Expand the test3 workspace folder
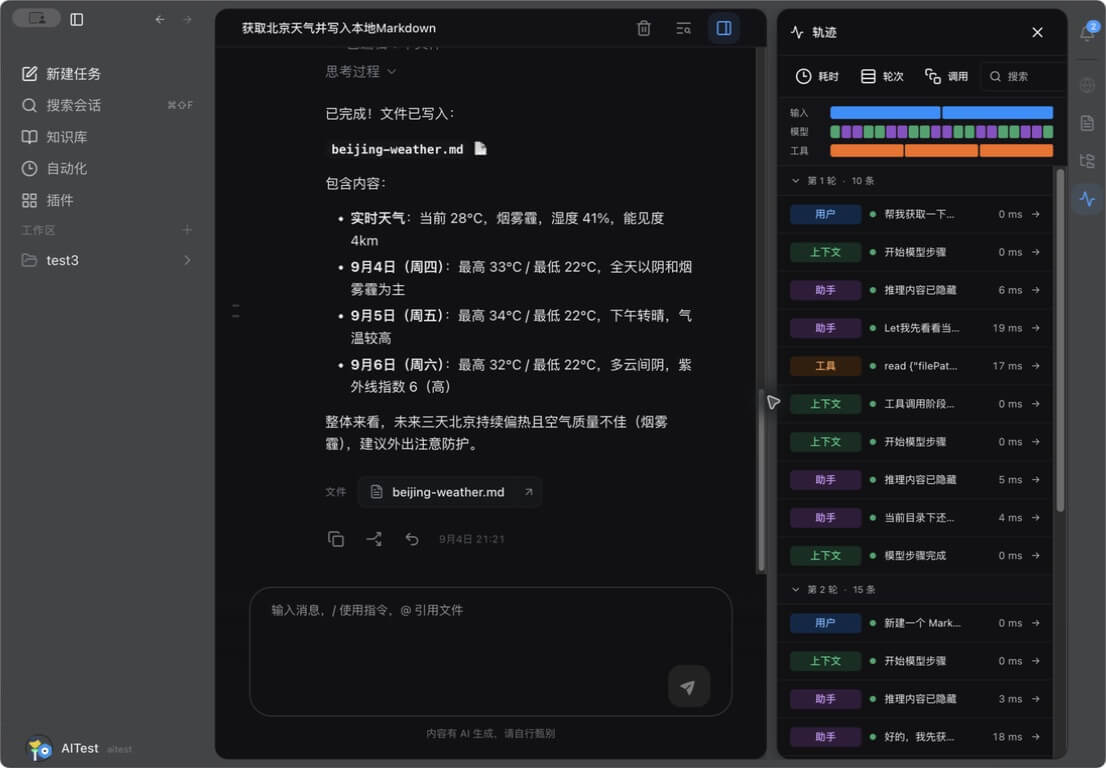Image resolution: width=1106 pixels, height=768 pixels. click(107, 260)
